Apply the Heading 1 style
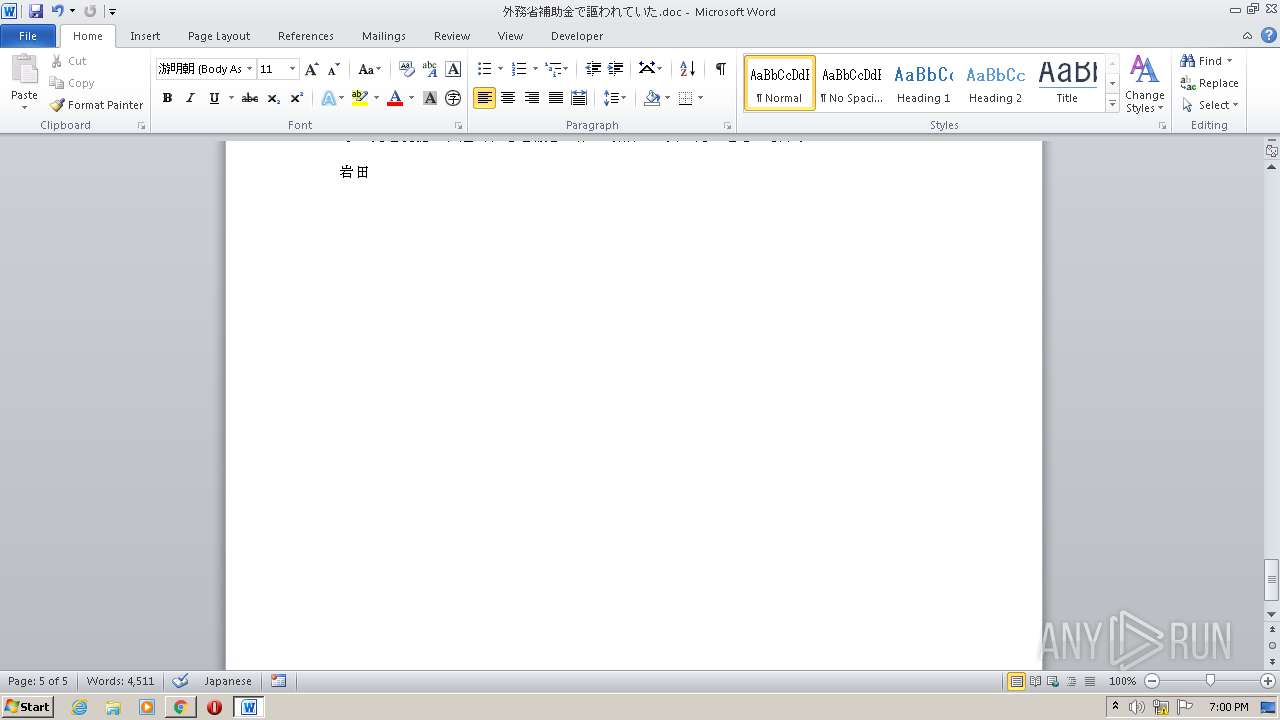Image resolution: width=1280 pixels, height=720 pixels. point(924,83)
